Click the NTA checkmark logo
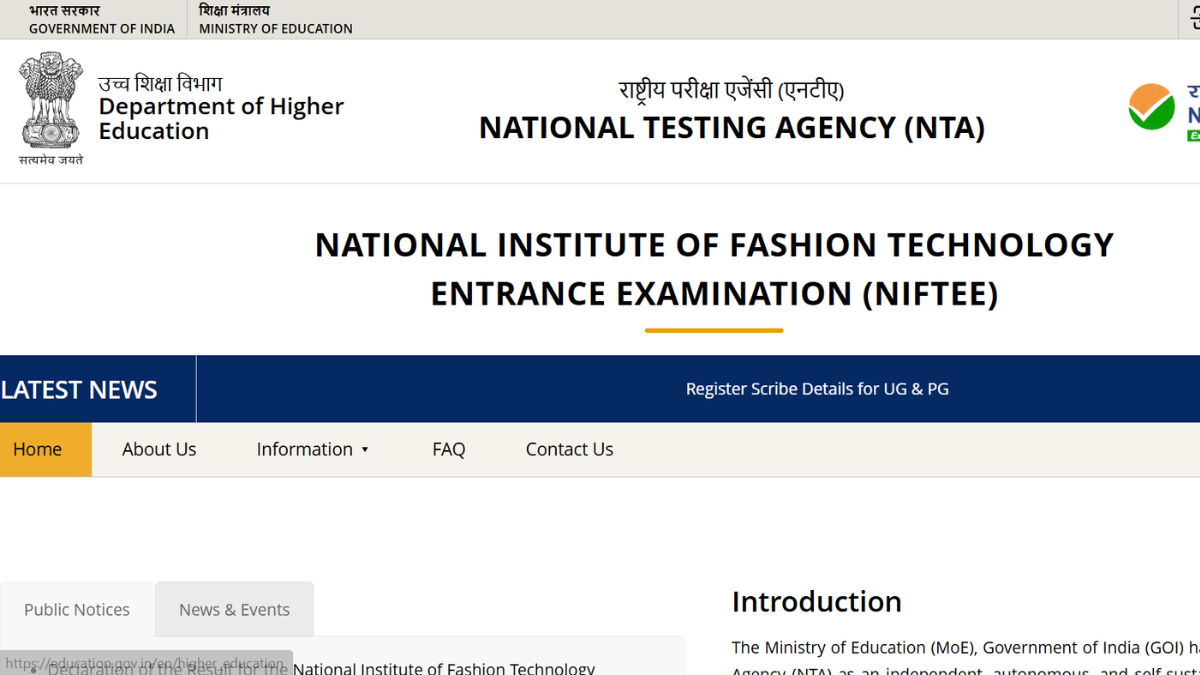 coord(1152,107)
